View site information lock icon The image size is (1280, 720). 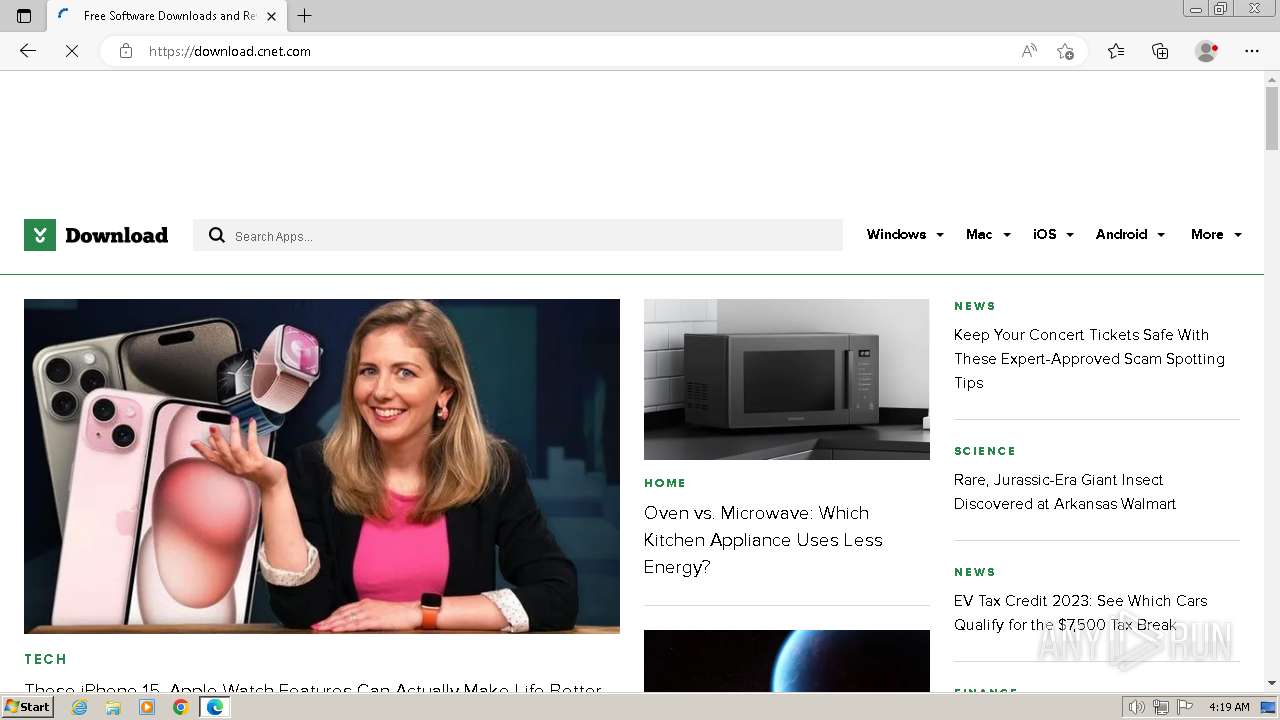pos(126,51)
